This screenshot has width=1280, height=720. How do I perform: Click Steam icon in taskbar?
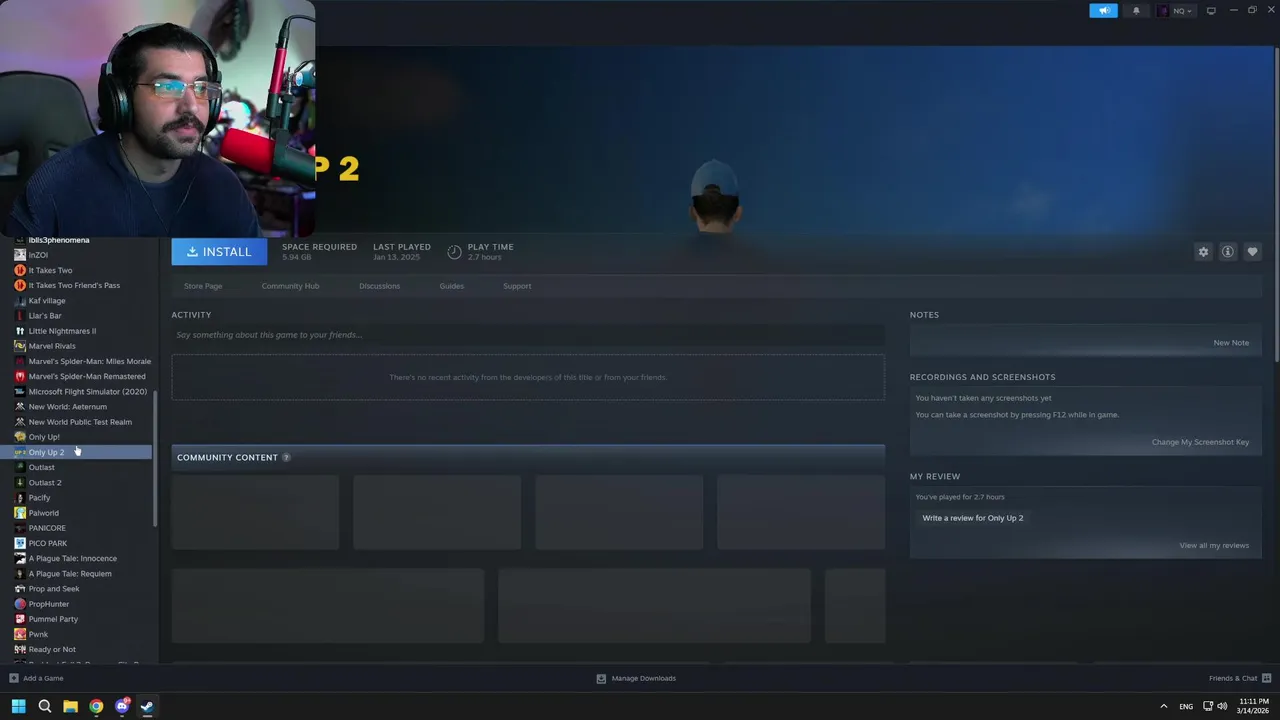[x=147, y=706]
